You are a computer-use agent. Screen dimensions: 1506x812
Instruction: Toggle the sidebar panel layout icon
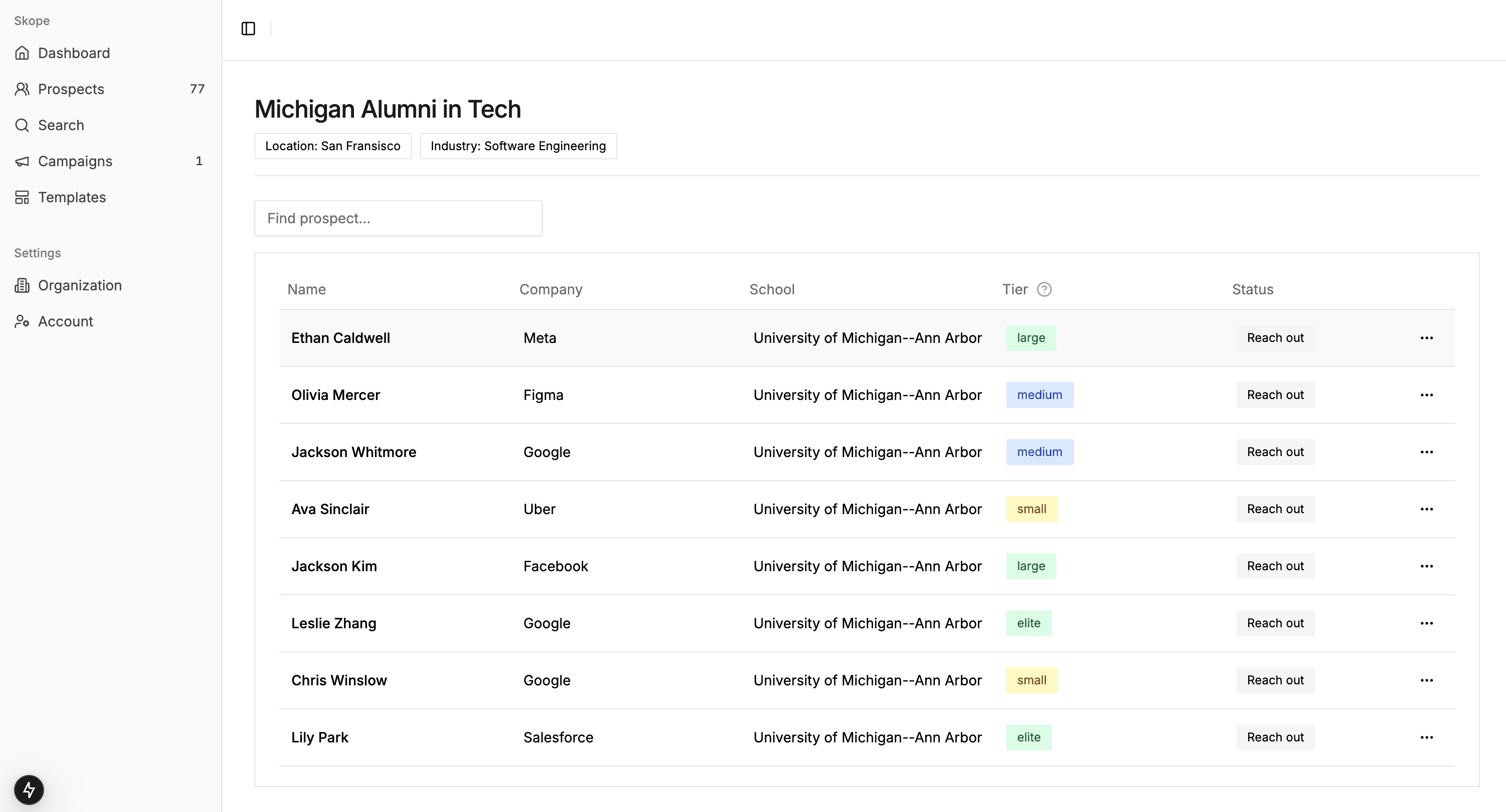point(248,28)
